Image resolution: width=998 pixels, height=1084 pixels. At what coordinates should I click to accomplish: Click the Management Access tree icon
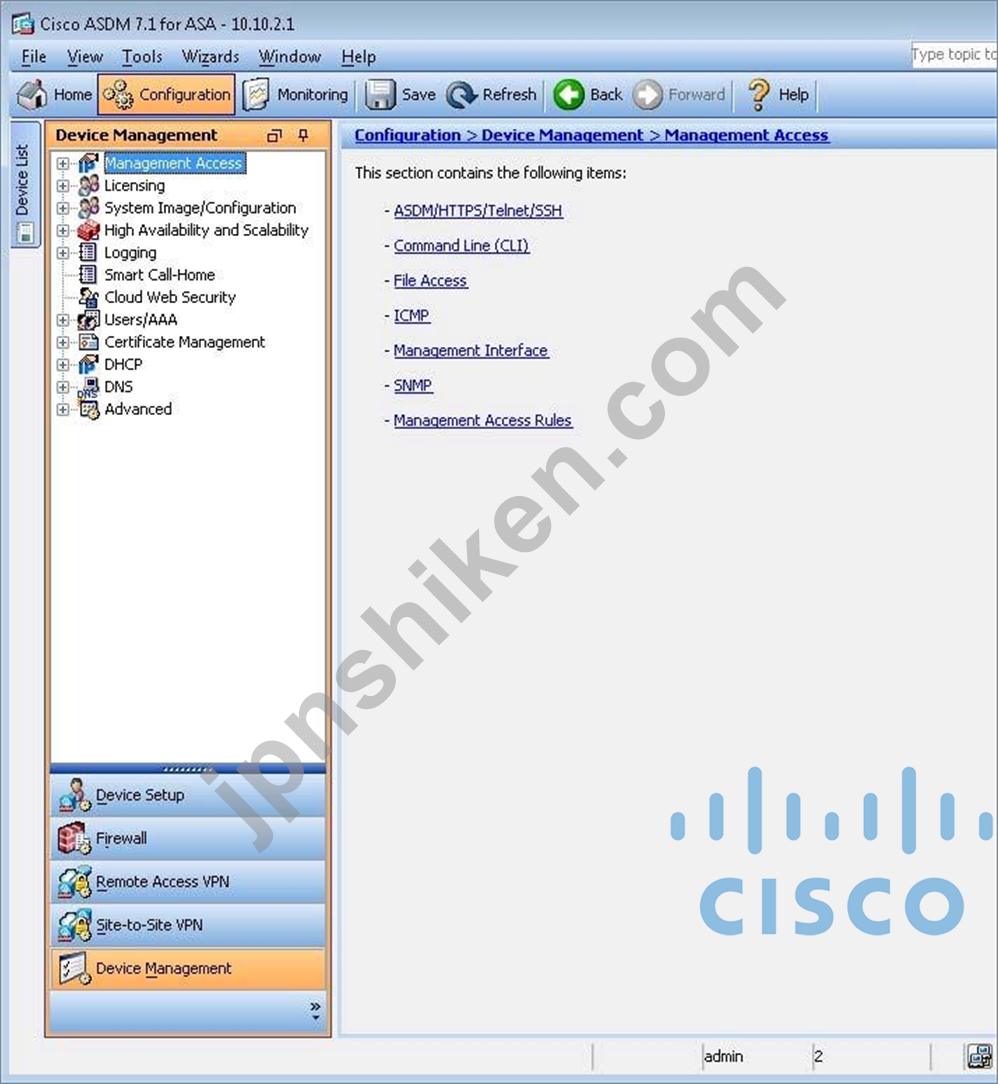[88, 163]
